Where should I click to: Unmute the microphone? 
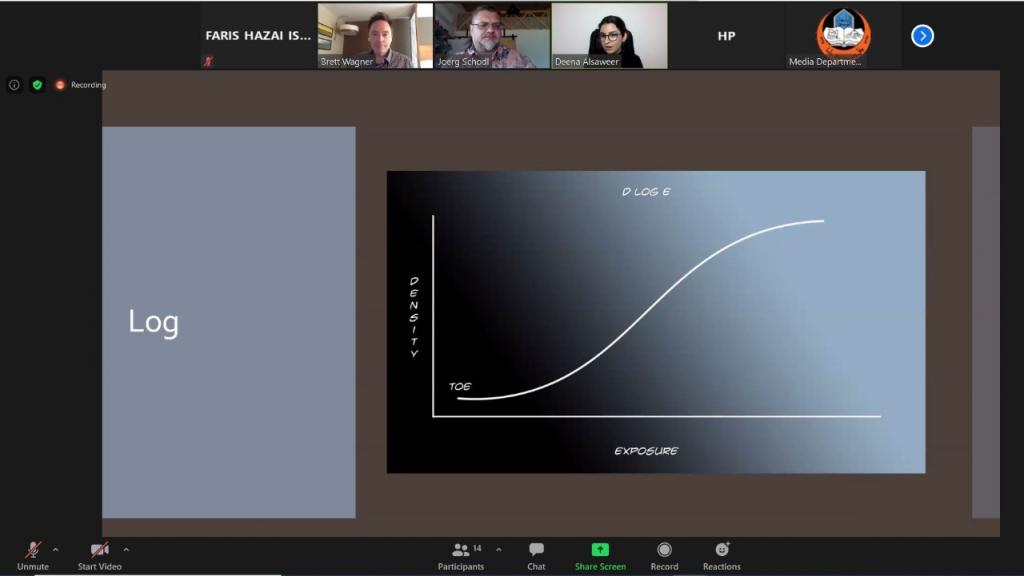click(32, 550)
